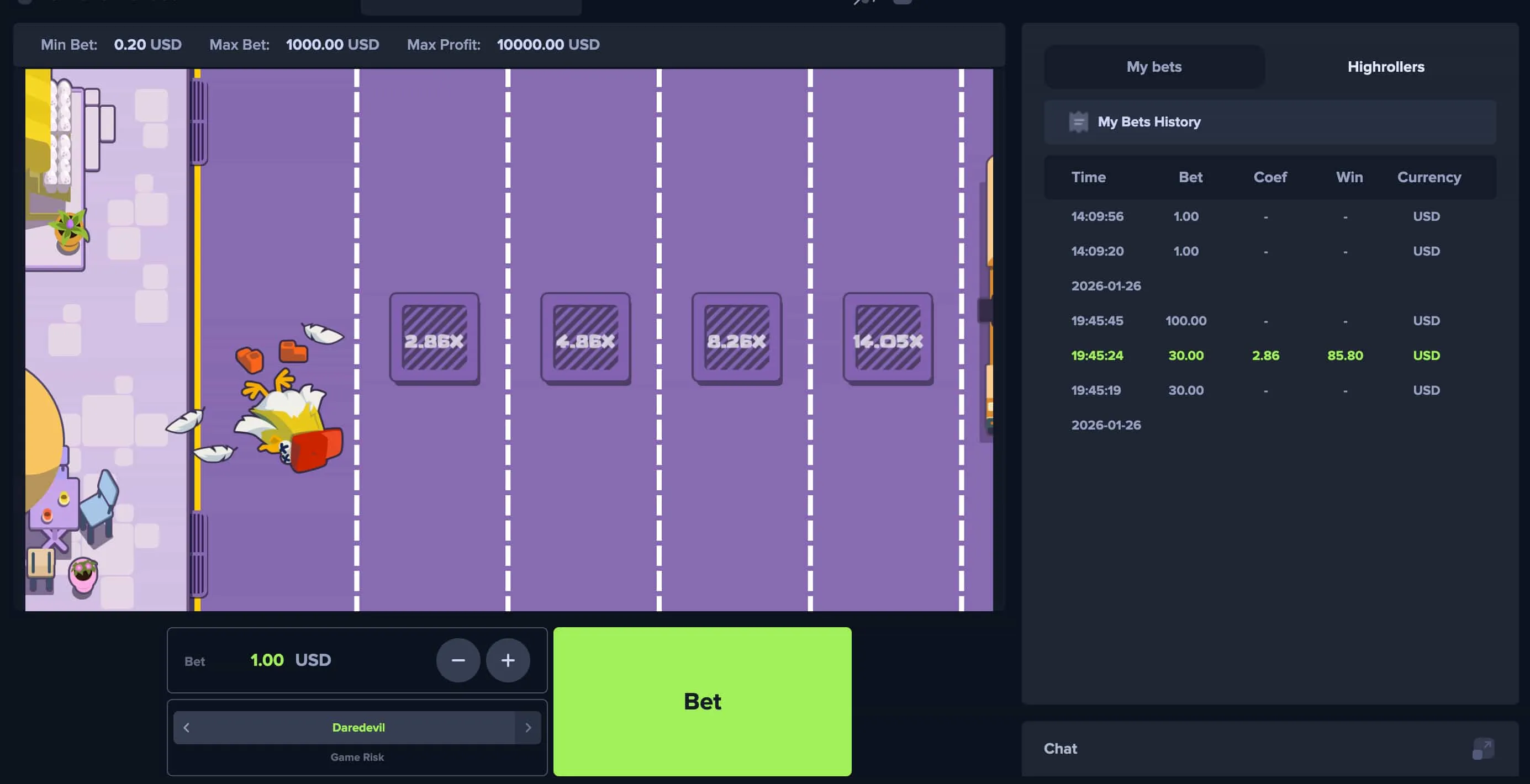
Task: Open the Daredevil game risk selector
Action: tap(358, 727)
